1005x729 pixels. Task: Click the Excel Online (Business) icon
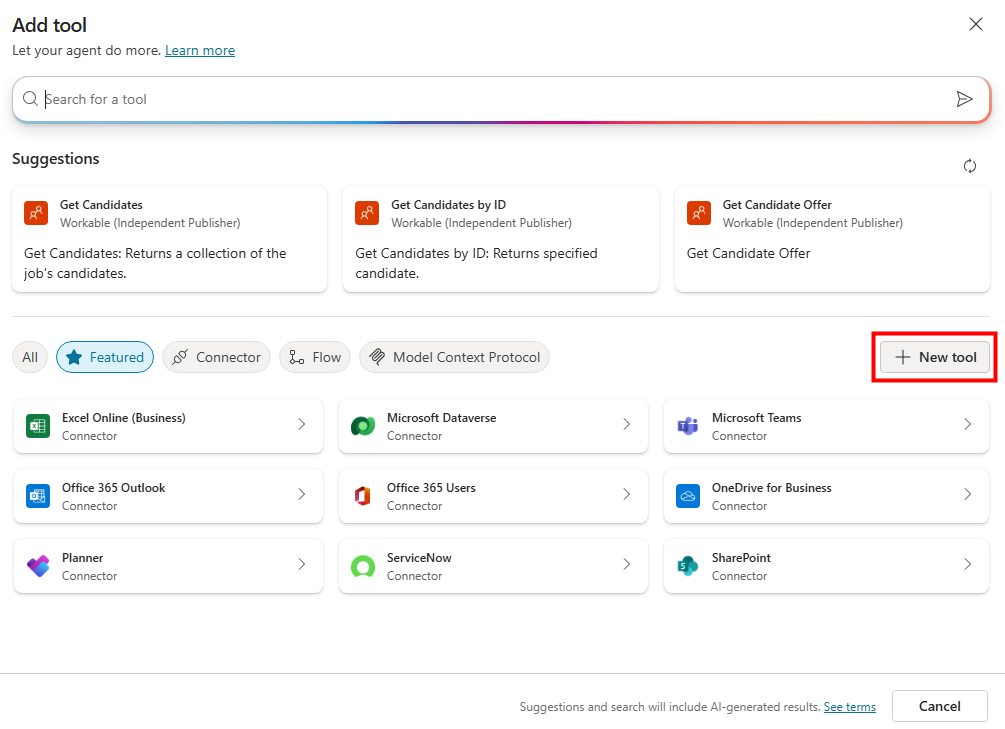(38, 426)
